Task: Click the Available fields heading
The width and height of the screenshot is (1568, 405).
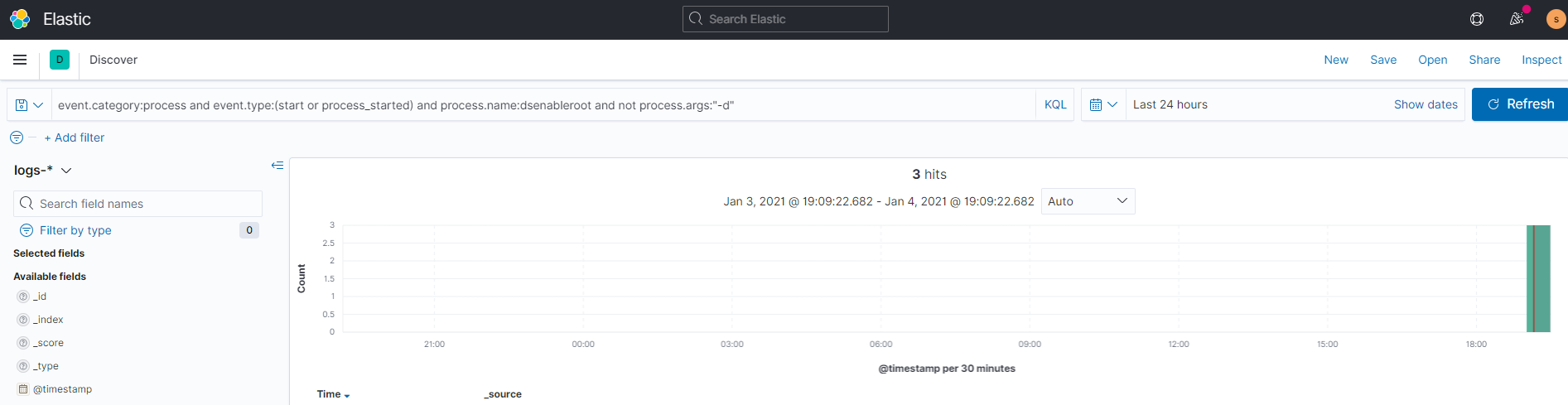Action: click(x=50, y=277)
